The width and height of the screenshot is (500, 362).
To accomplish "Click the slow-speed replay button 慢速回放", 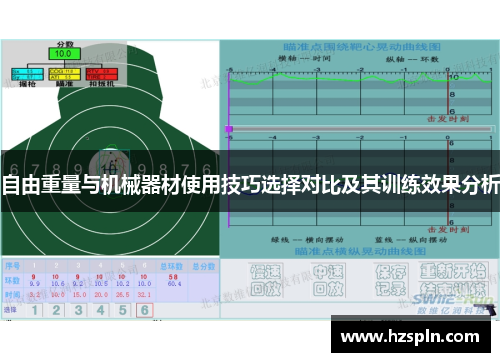I will (266, 280).
